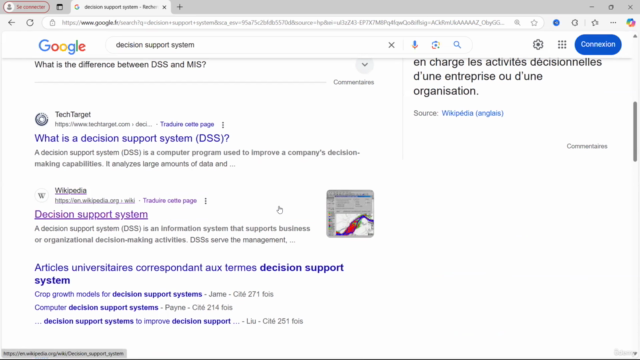640x360 pixels.
Task: Submit search with magnifier icon
Action: (457, 45)
